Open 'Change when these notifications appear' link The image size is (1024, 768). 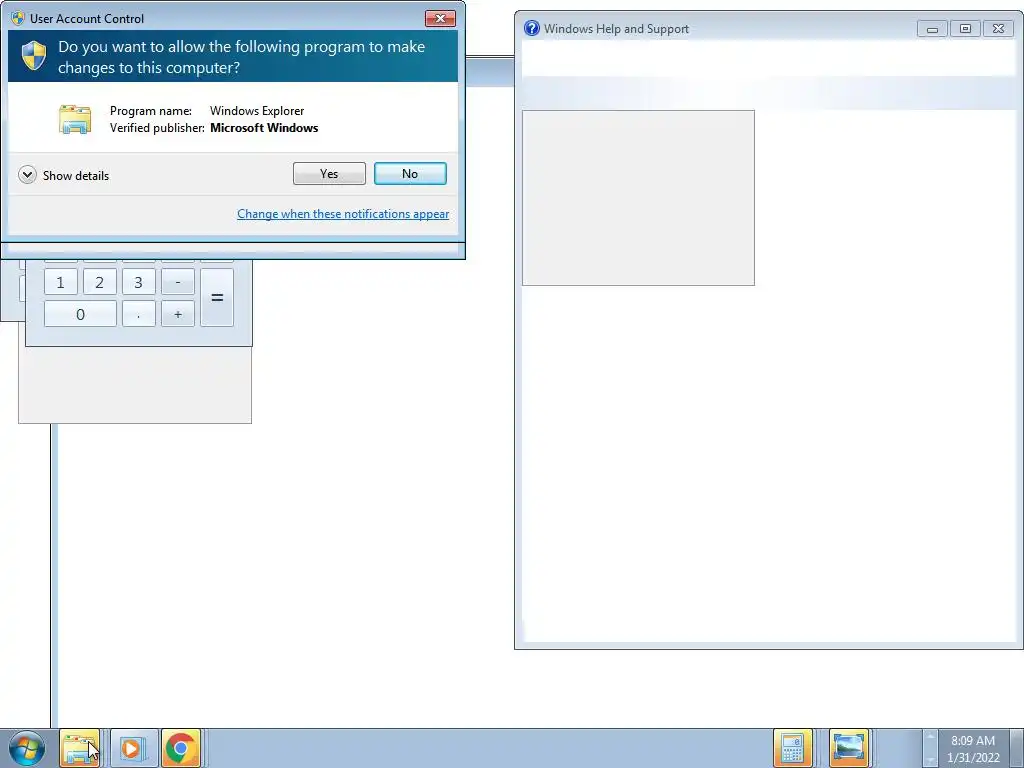click(343, 214)
